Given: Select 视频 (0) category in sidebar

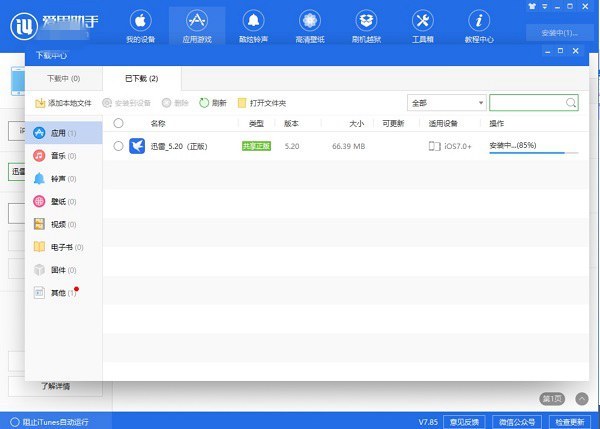Looking at the screenshot, I should (64, 224).
